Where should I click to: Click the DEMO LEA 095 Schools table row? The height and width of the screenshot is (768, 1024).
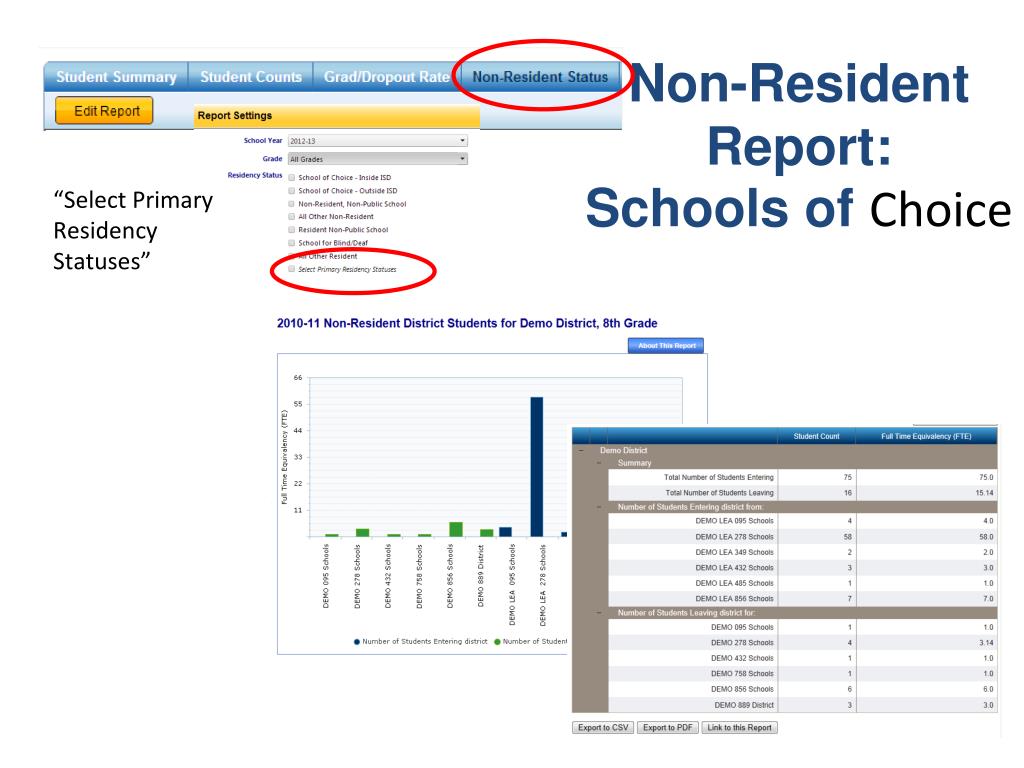pyautogui.click(x=803, y=521)
